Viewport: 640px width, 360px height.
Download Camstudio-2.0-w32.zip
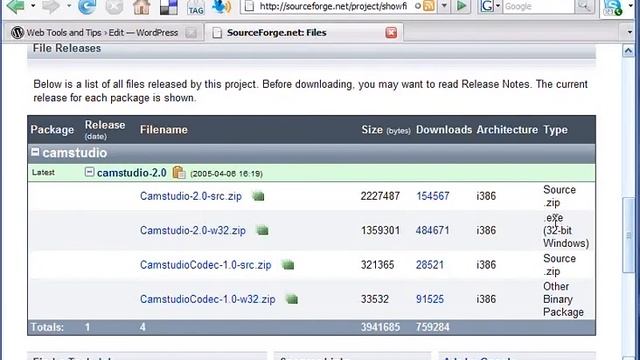tap(193, 231)
